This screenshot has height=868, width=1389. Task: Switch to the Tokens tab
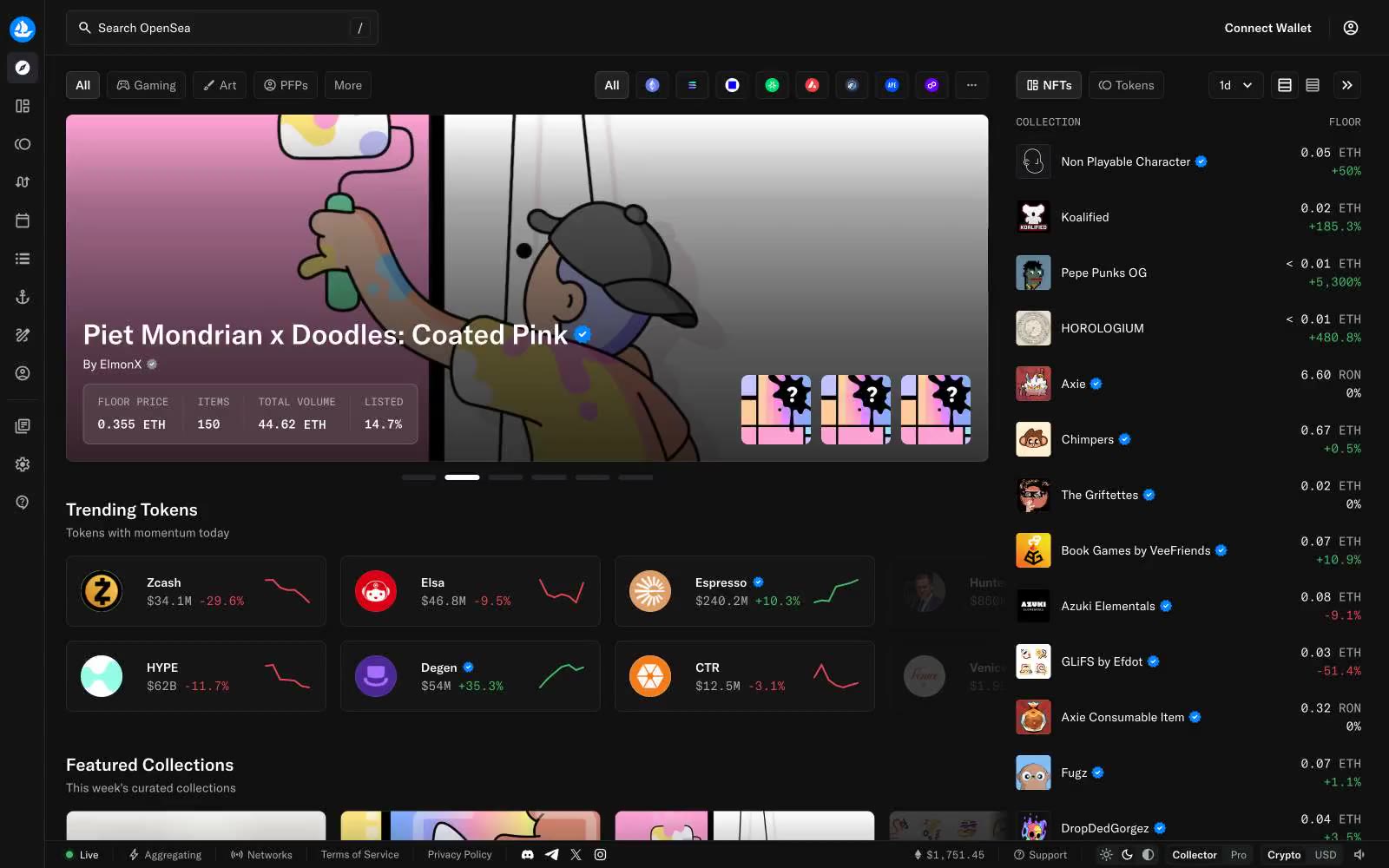pyautogui.click(x=1126, y=85)
